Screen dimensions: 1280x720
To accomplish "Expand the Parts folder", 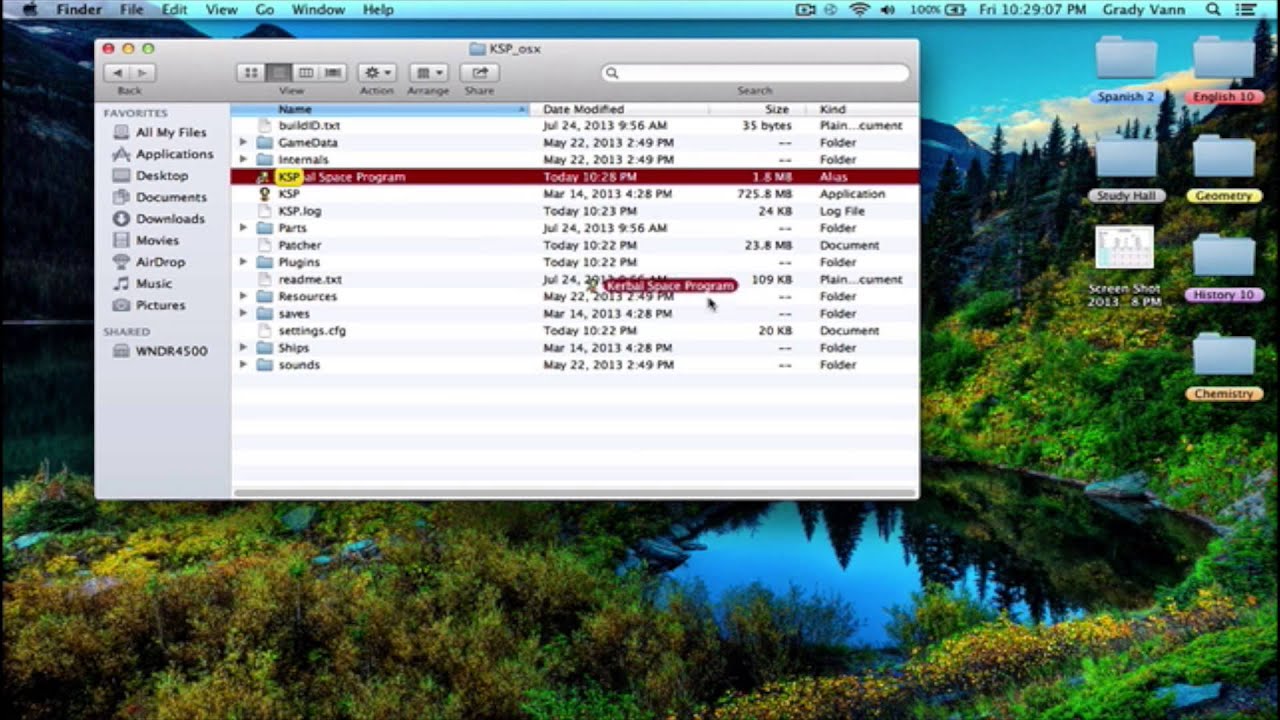I will (243, 228).
